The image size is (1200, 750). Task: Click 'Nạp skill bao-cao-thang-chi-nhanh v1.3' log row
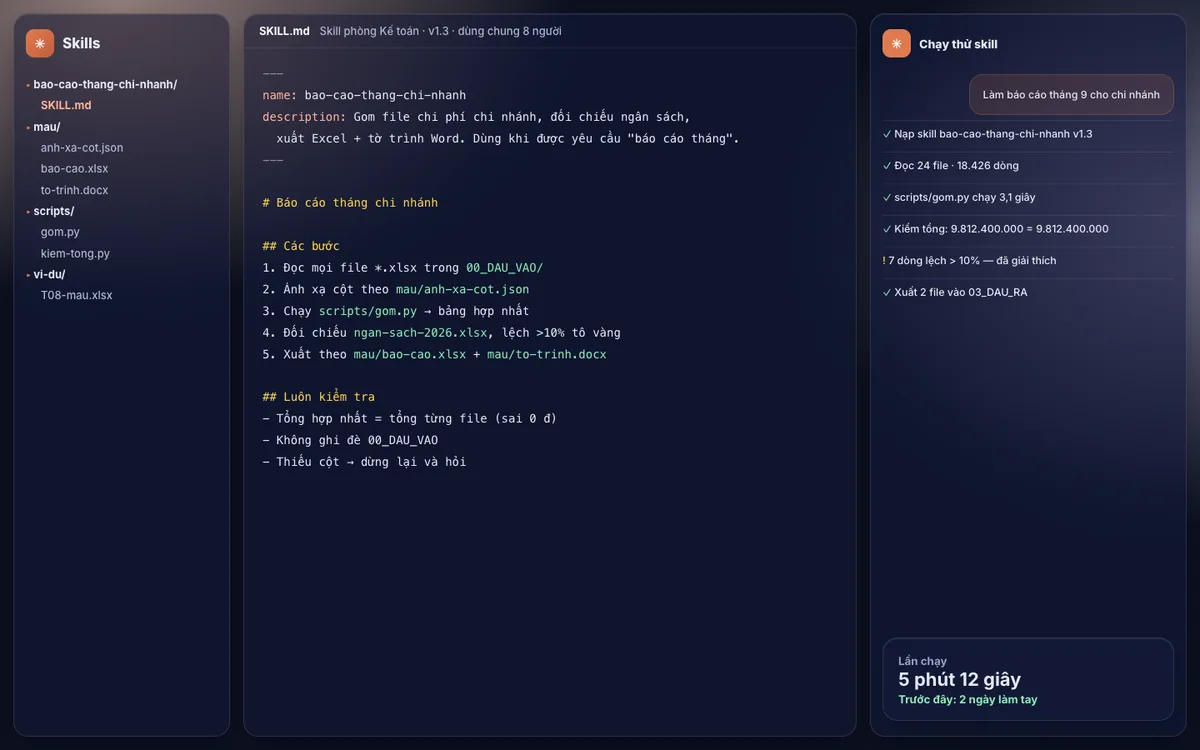tap(1028, 134)
